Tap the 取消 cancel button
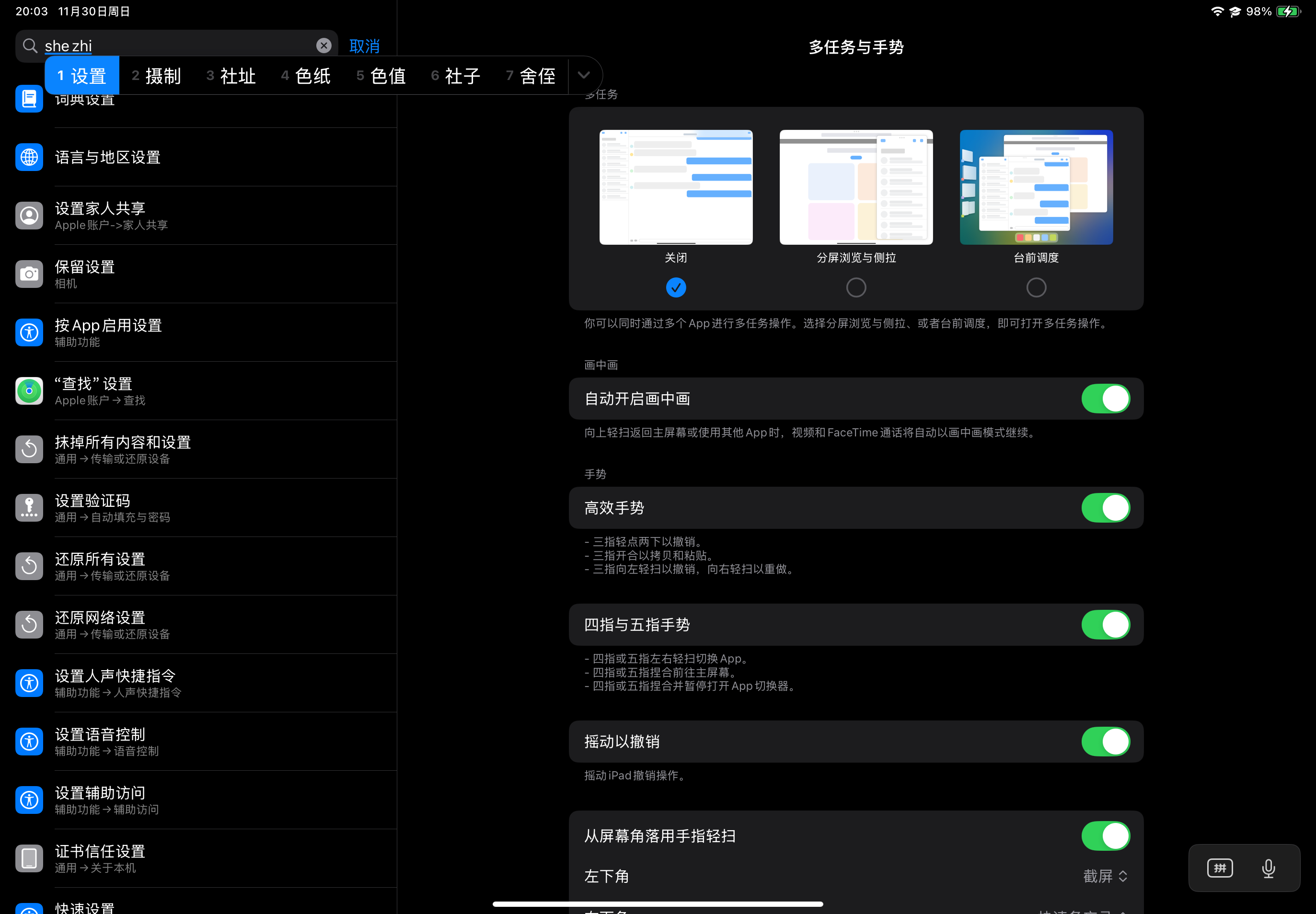The height and width of the screenshot is (914, 1316). [x=364, y=46]
